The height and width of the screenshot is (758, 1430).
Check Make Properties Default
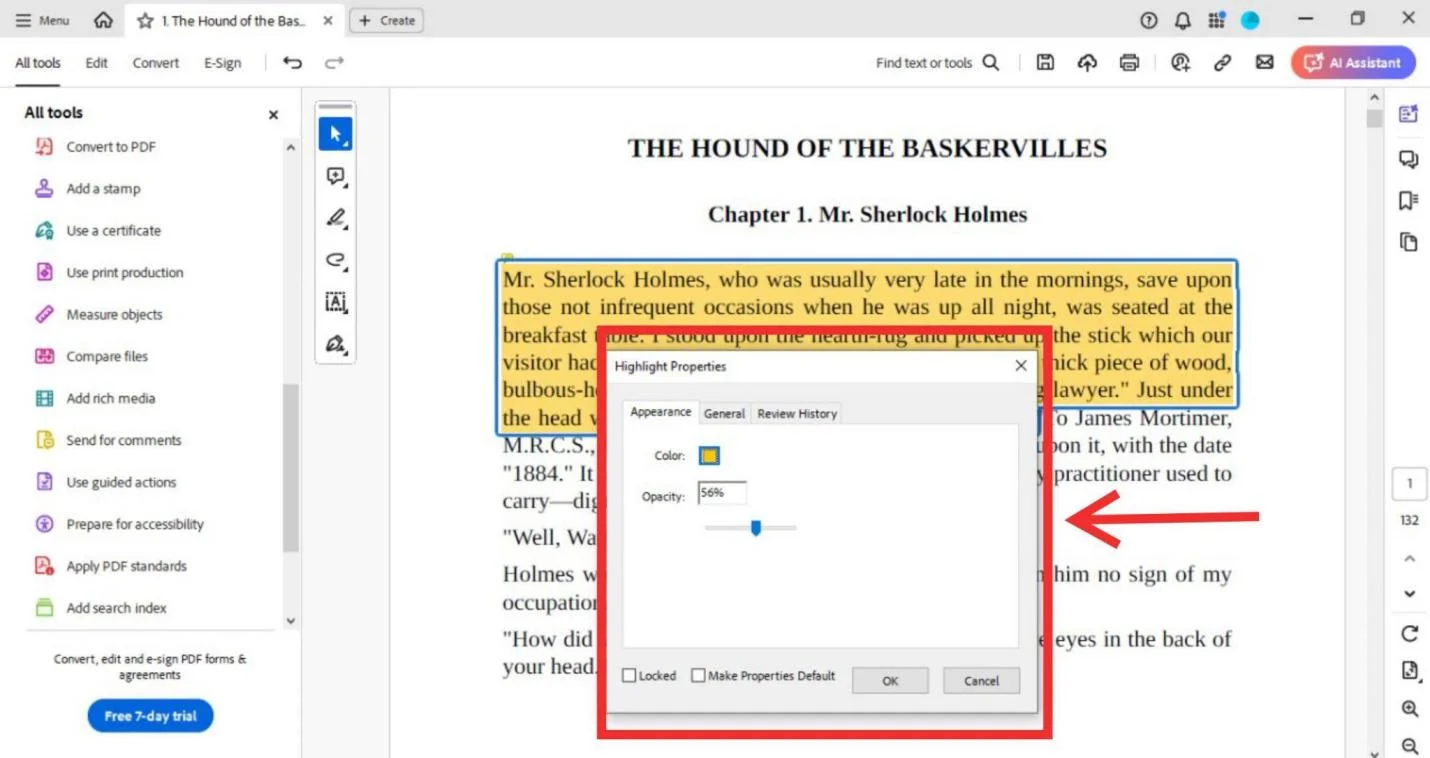698,676
